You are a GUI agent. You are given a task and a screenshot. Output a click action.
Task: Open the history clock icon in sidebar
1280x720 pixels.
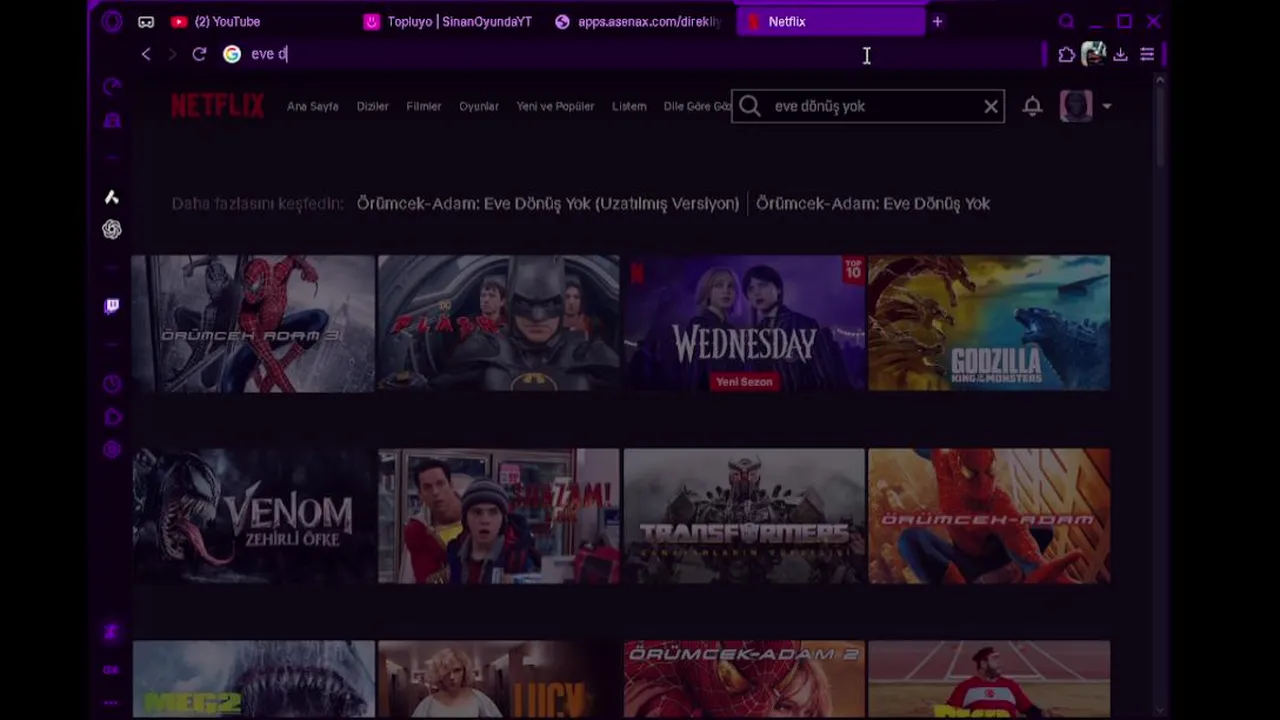(x=112, y=384)
